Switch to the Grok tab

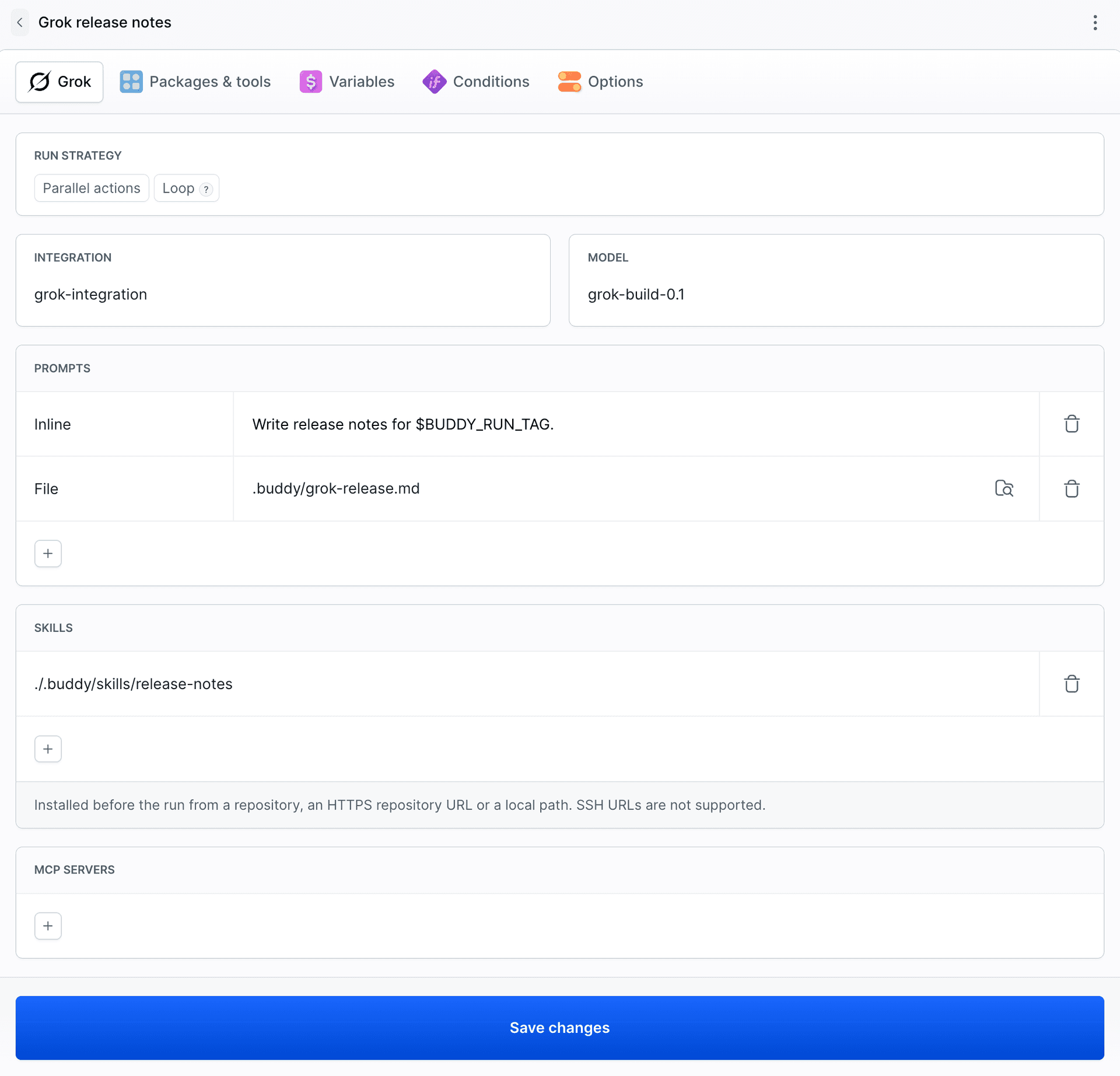[60, 82]
